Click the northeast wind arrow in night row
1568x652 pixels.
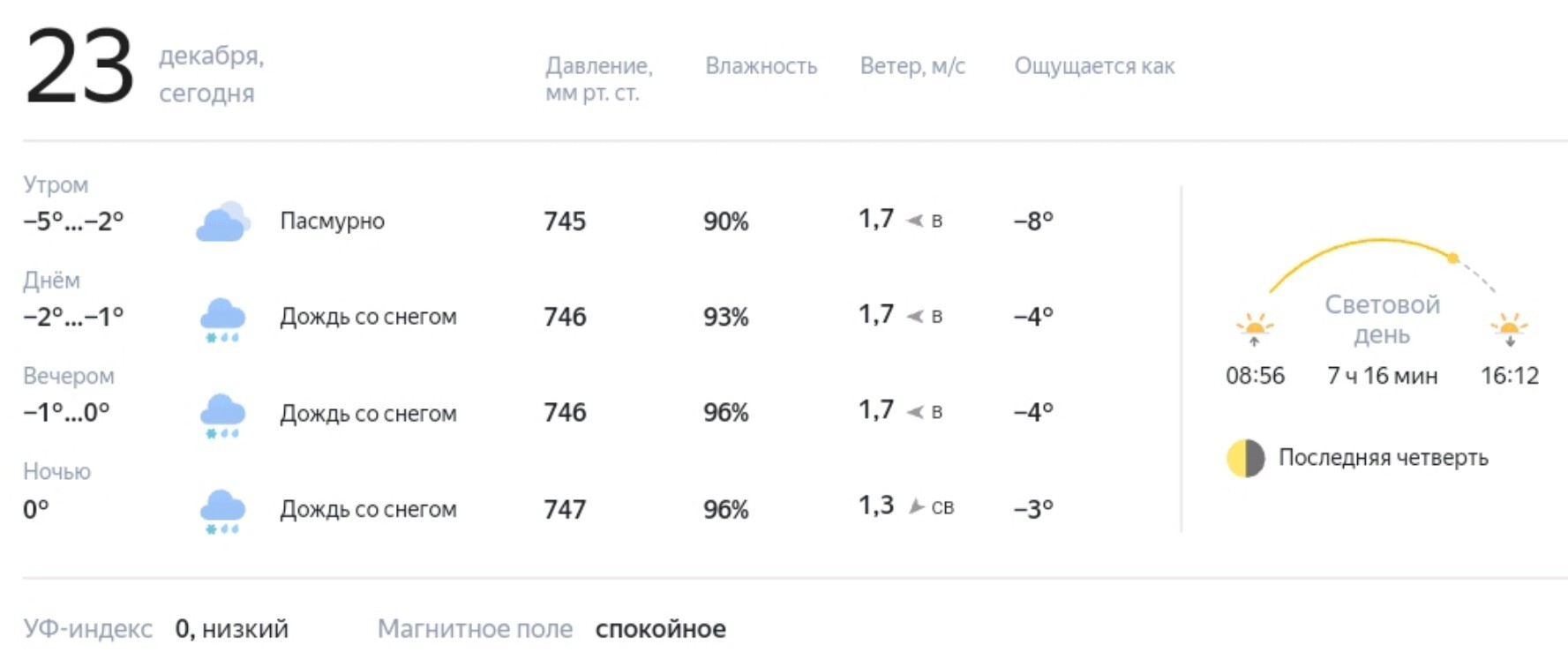pos(917,506)
